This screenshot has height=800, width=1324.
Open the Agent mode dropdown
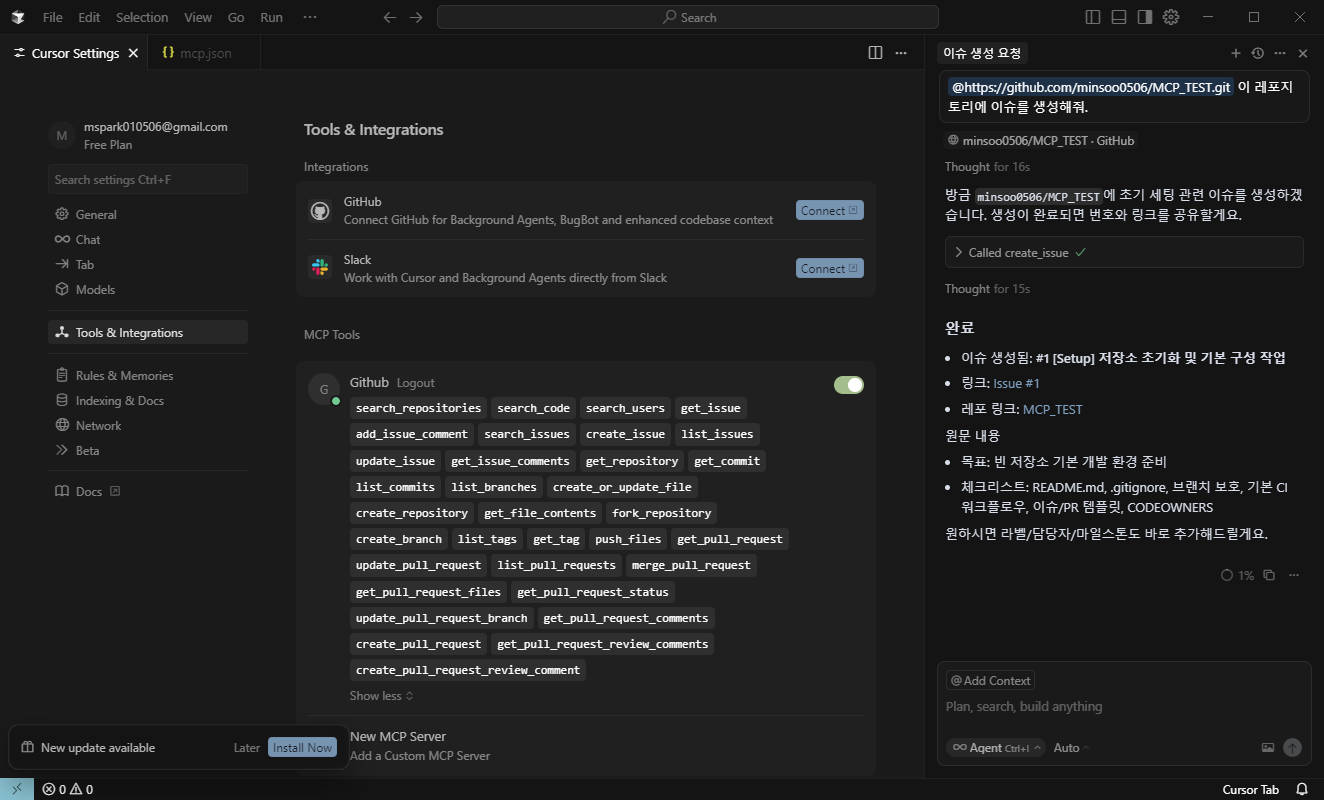pyautogui.click(x=996, y=747)
